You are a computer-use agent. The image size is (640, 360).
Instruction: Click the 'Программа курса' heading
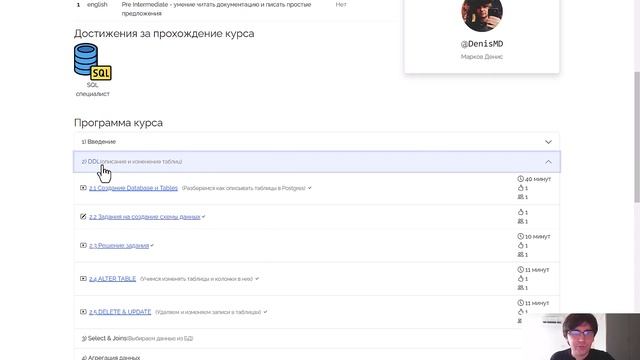pyautogui.click(x=118, y=122)
